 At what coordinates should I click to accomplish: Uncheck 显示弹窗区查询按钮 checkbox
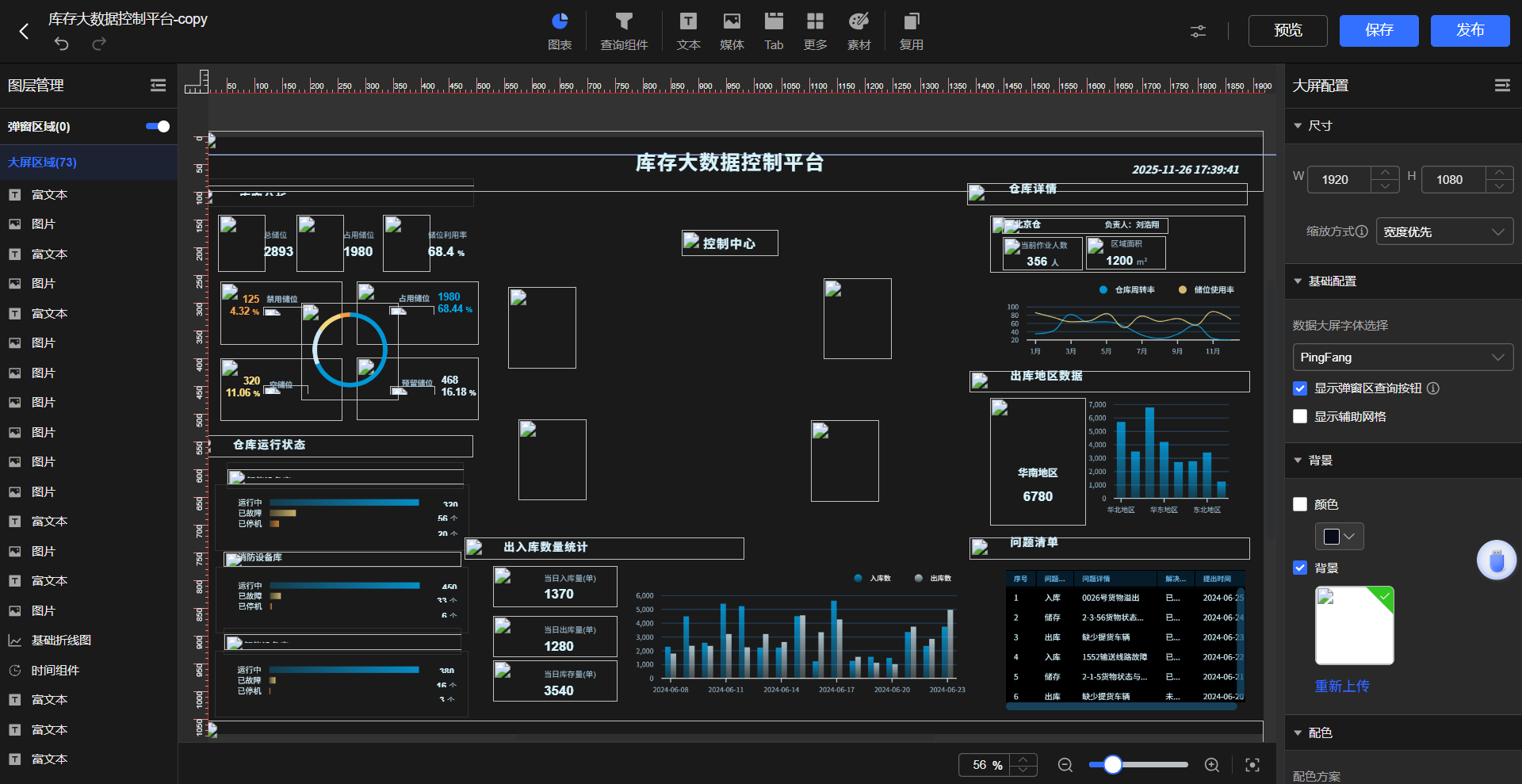(x=1300, y=388)
